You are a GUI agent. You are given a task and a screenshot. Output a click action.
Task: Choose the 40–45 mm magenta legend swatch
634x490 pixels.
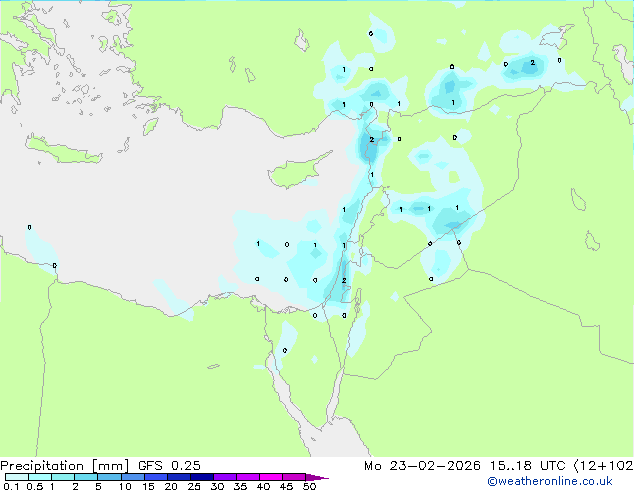[x=271, y=477]
